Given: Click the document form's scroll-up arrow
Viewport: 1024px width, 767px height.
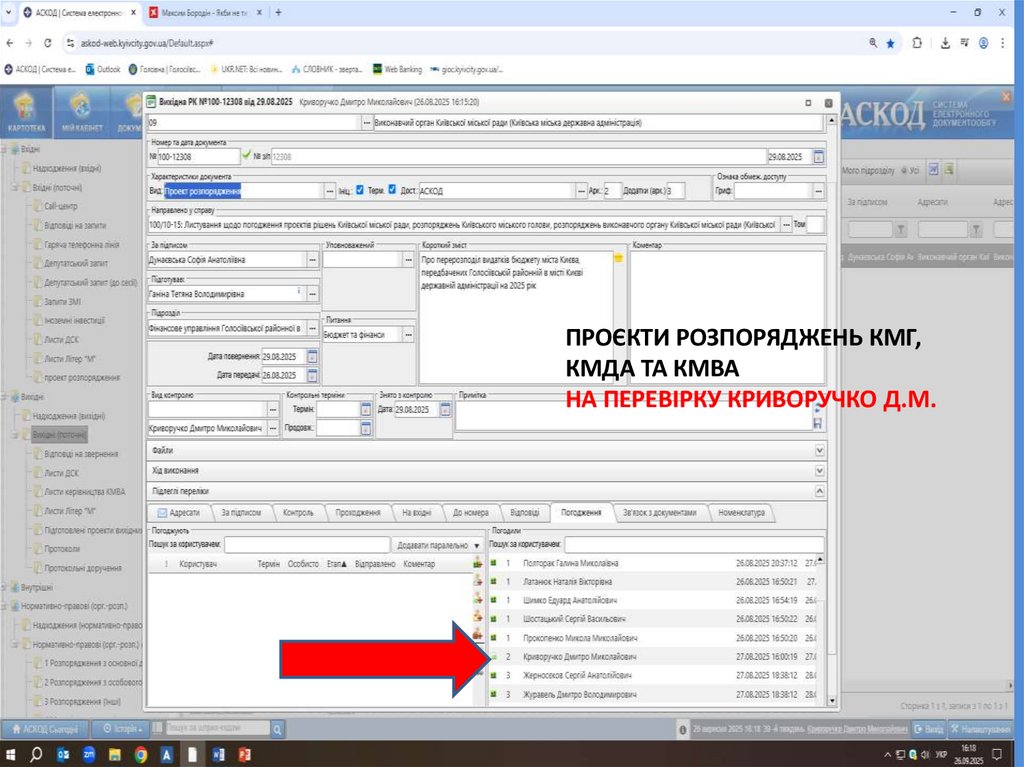Looking at the screenshot, I should click(831, 121).
